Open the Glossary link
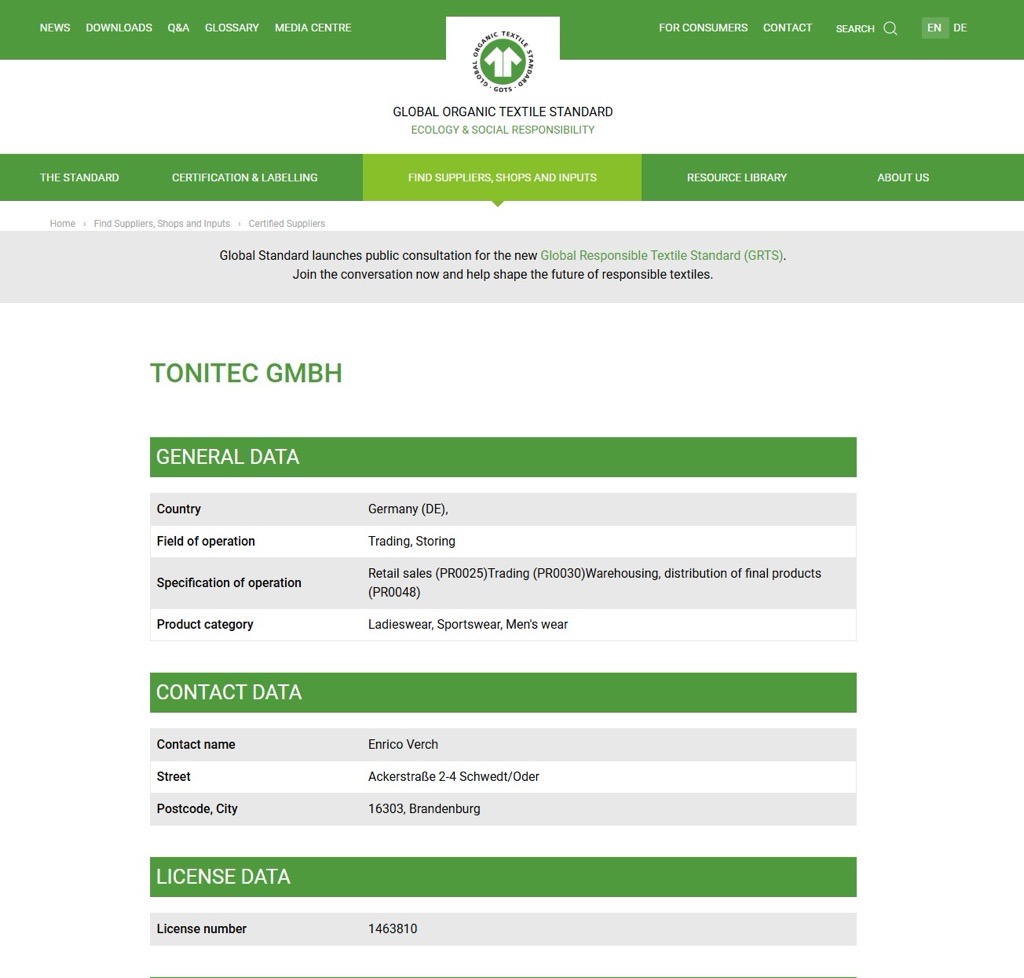1024x978 pixels. point(232,27)
